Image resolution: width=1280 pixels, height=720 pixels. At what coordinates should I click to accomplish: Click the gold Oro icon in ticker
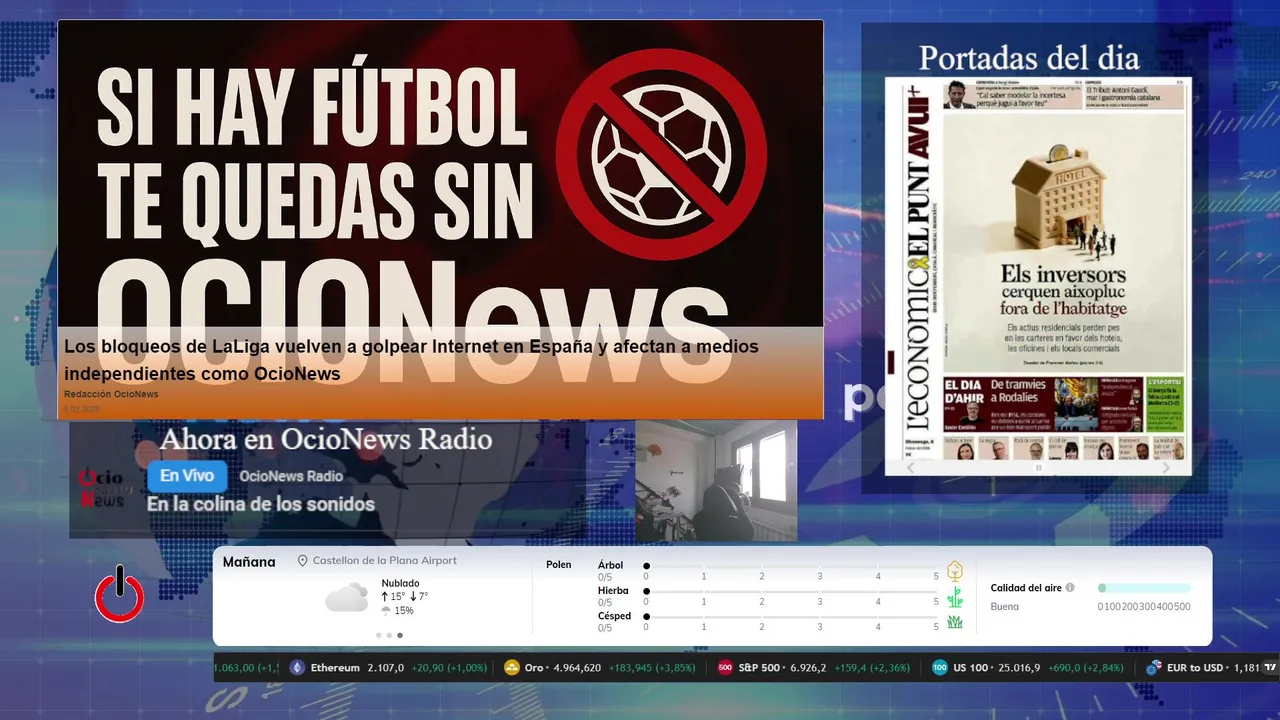[512, 668]
